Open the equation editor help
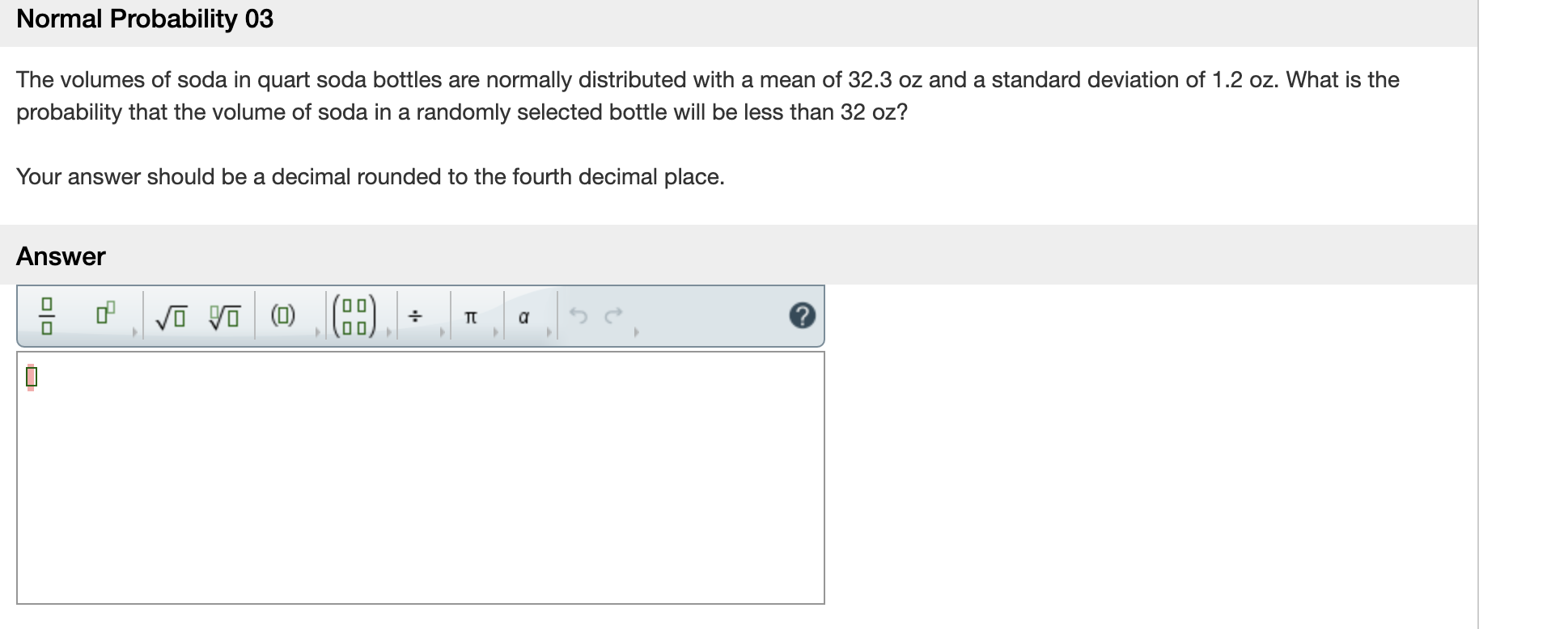The image size is (1568, 629). pos(803,314)
